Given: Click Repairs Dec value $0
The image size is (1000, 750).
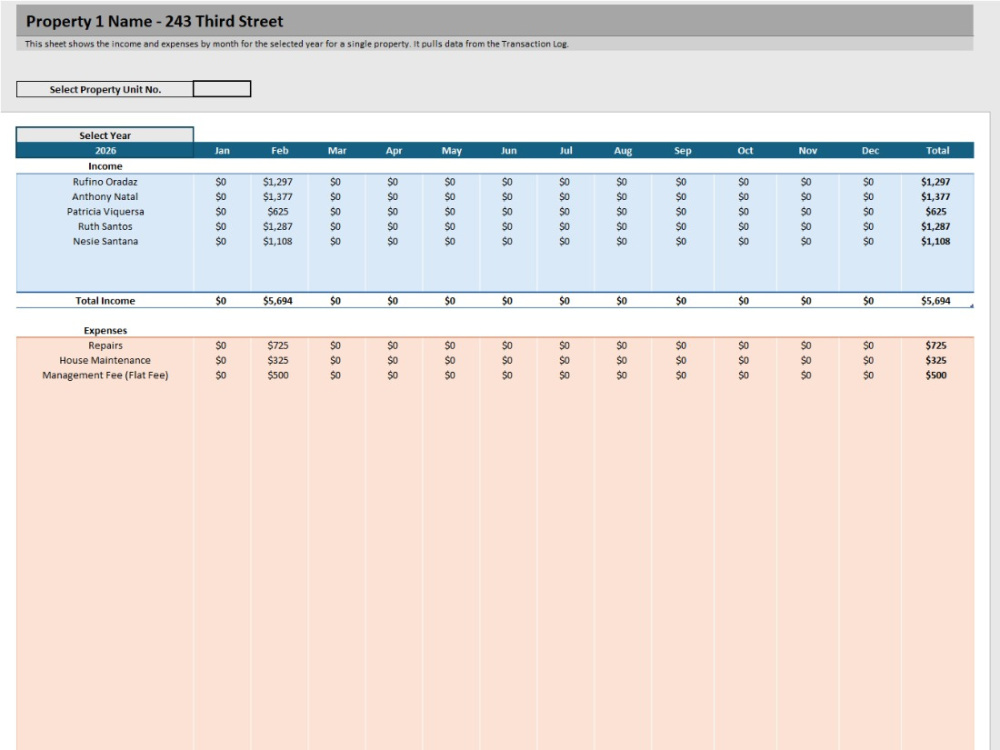Looking at the screenshot, I should [x=868, y=345].
